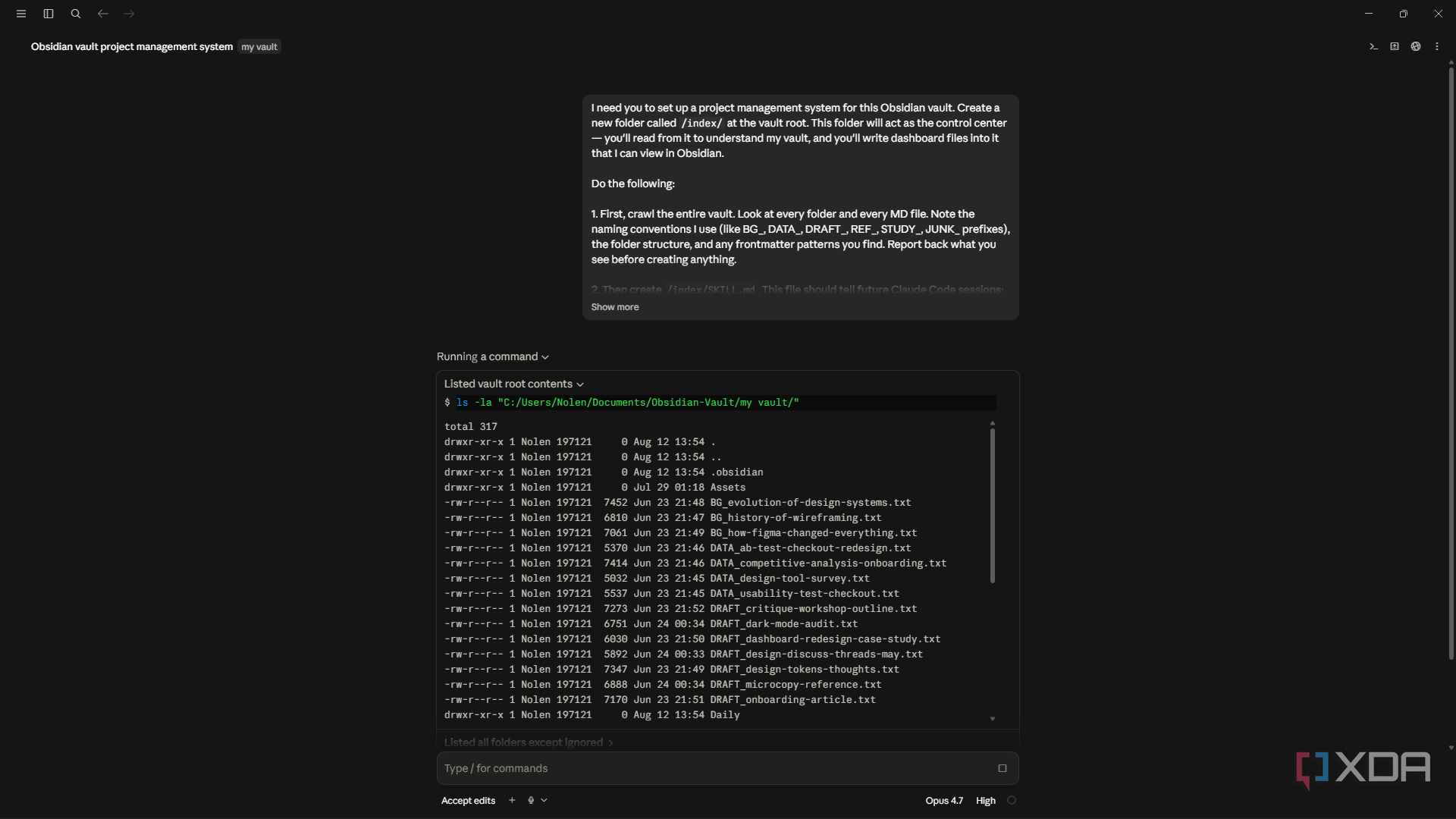The width and height of the screenshot is (1456, 819).
Task: Open search with the magnifier icon
Action: point(76,14)
